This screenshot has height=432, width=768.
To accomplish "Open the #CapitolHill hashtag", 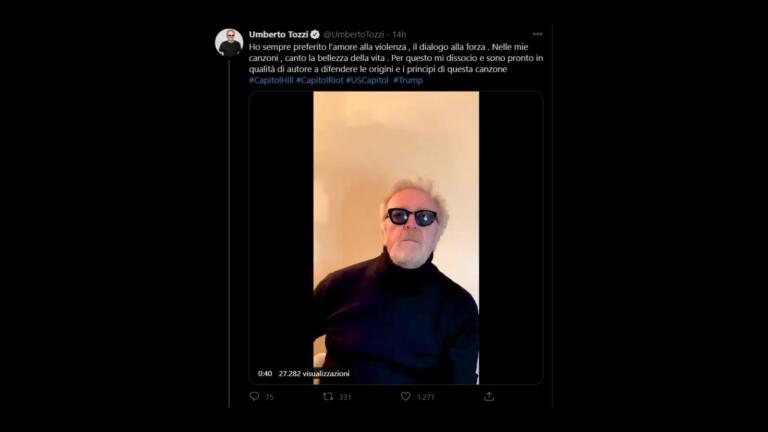I will [271, 80].
